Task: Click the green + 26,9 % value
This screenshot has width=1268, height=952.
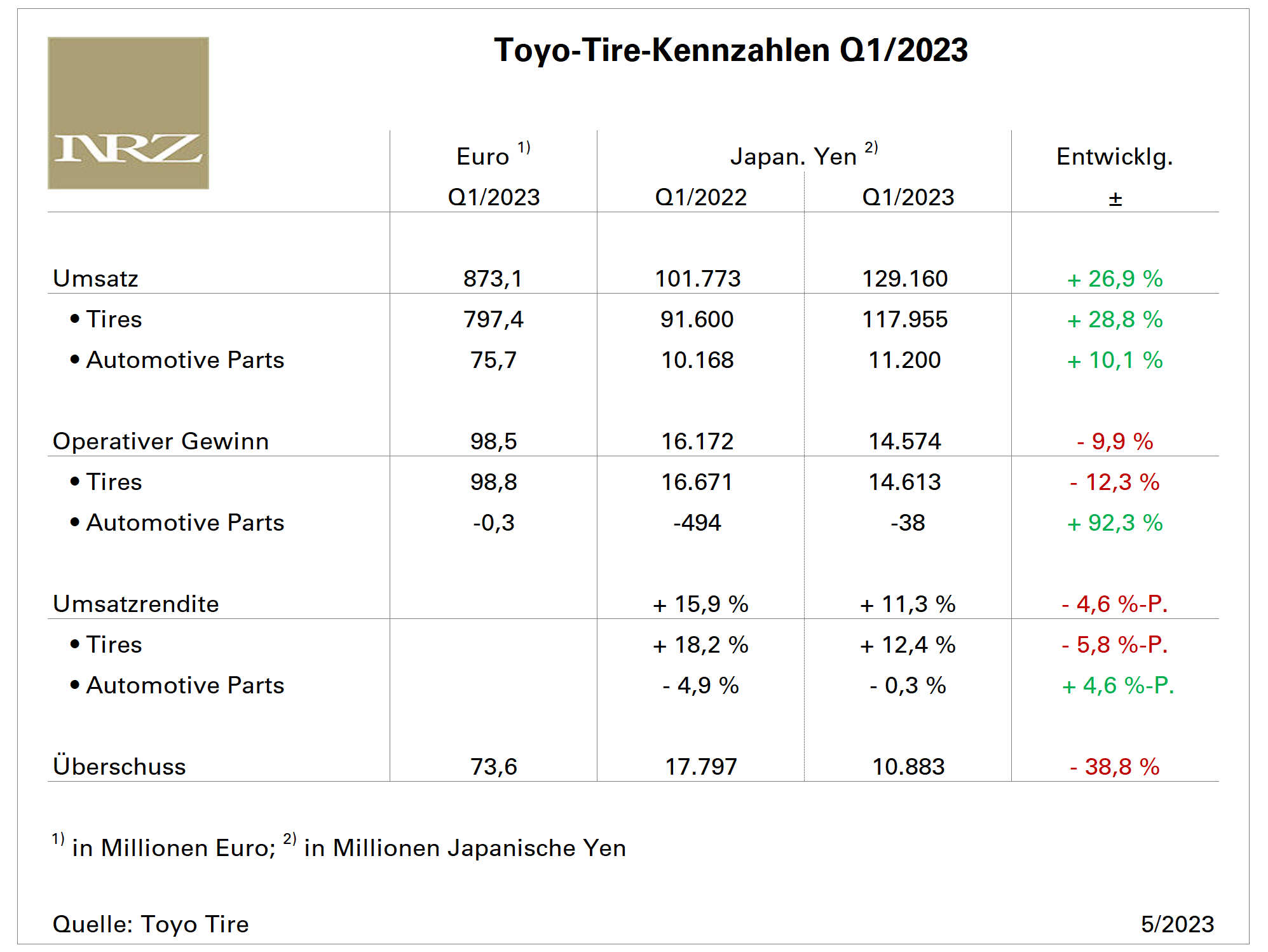Action: (x=1115, y=278)
